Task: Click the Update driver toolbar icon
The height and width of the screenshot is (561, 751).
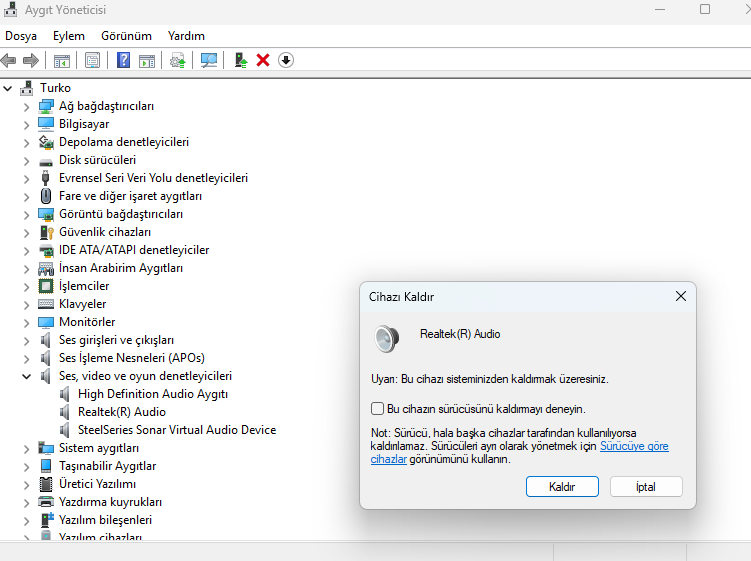Action: 178,60
